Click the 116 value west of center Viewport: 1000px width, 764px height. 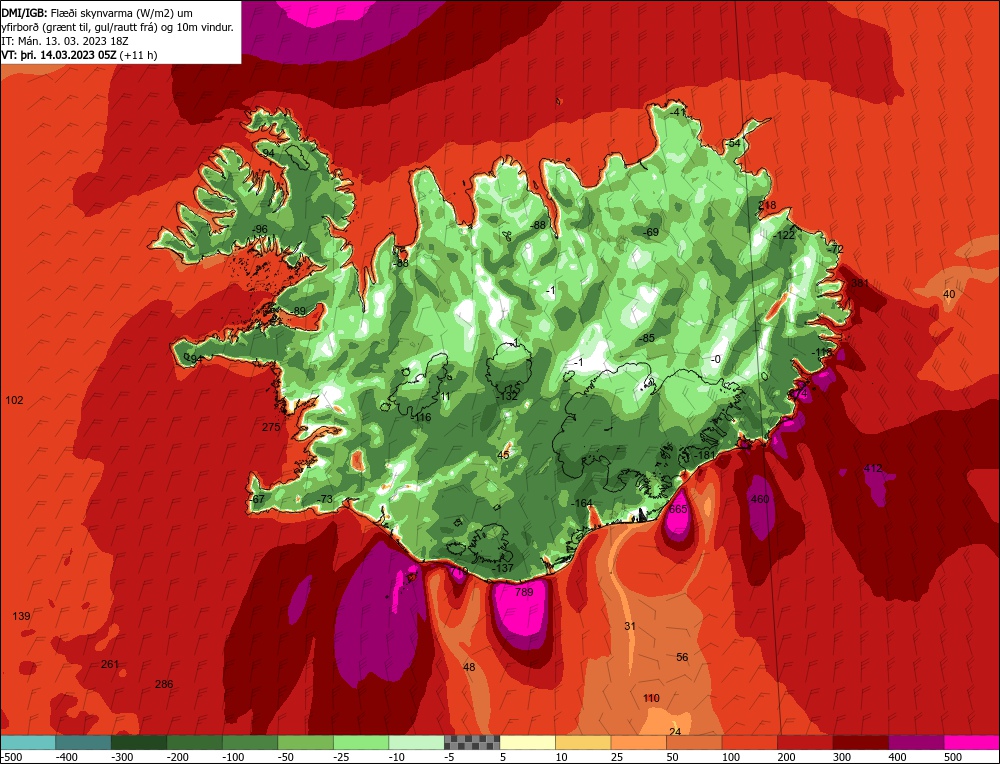click(422, 417)
